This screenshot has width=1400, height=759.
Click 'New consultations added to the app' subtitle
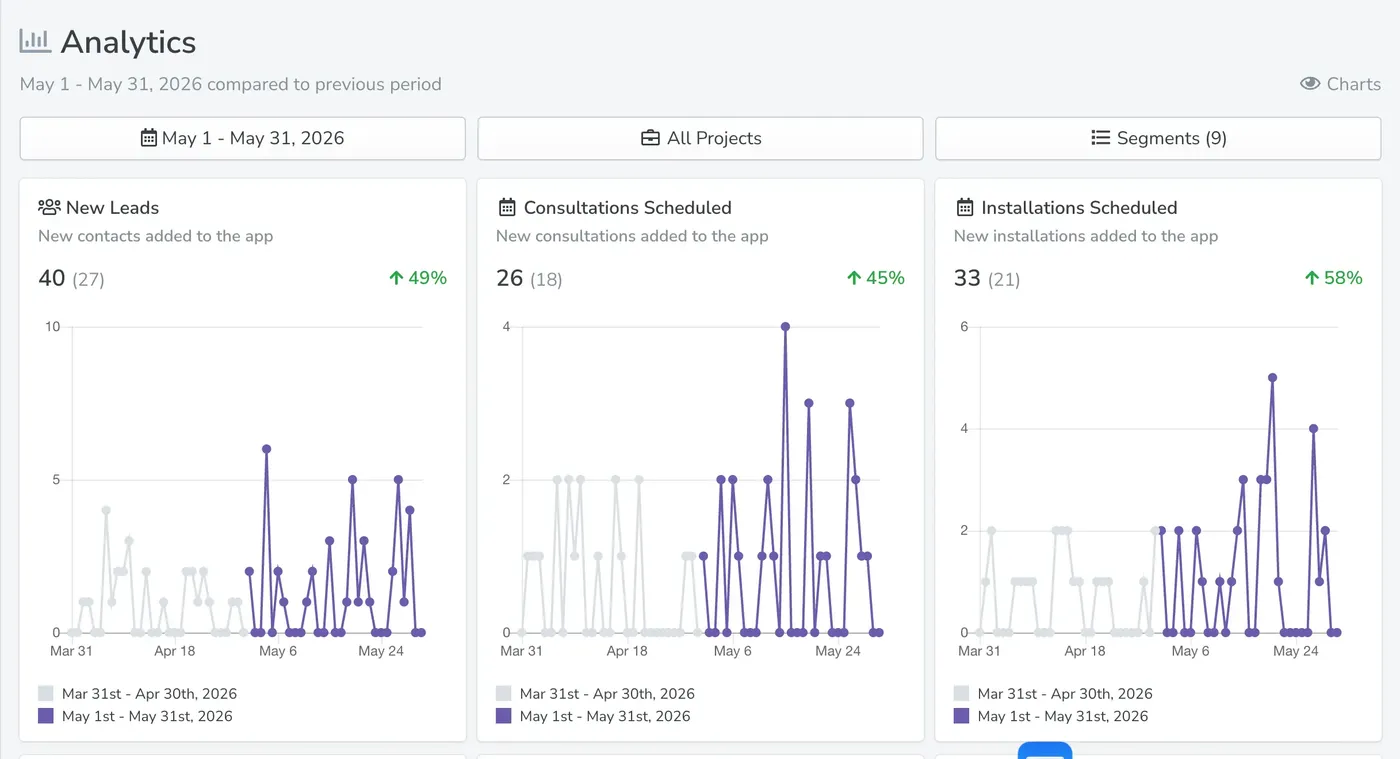(x=632, y=236)
